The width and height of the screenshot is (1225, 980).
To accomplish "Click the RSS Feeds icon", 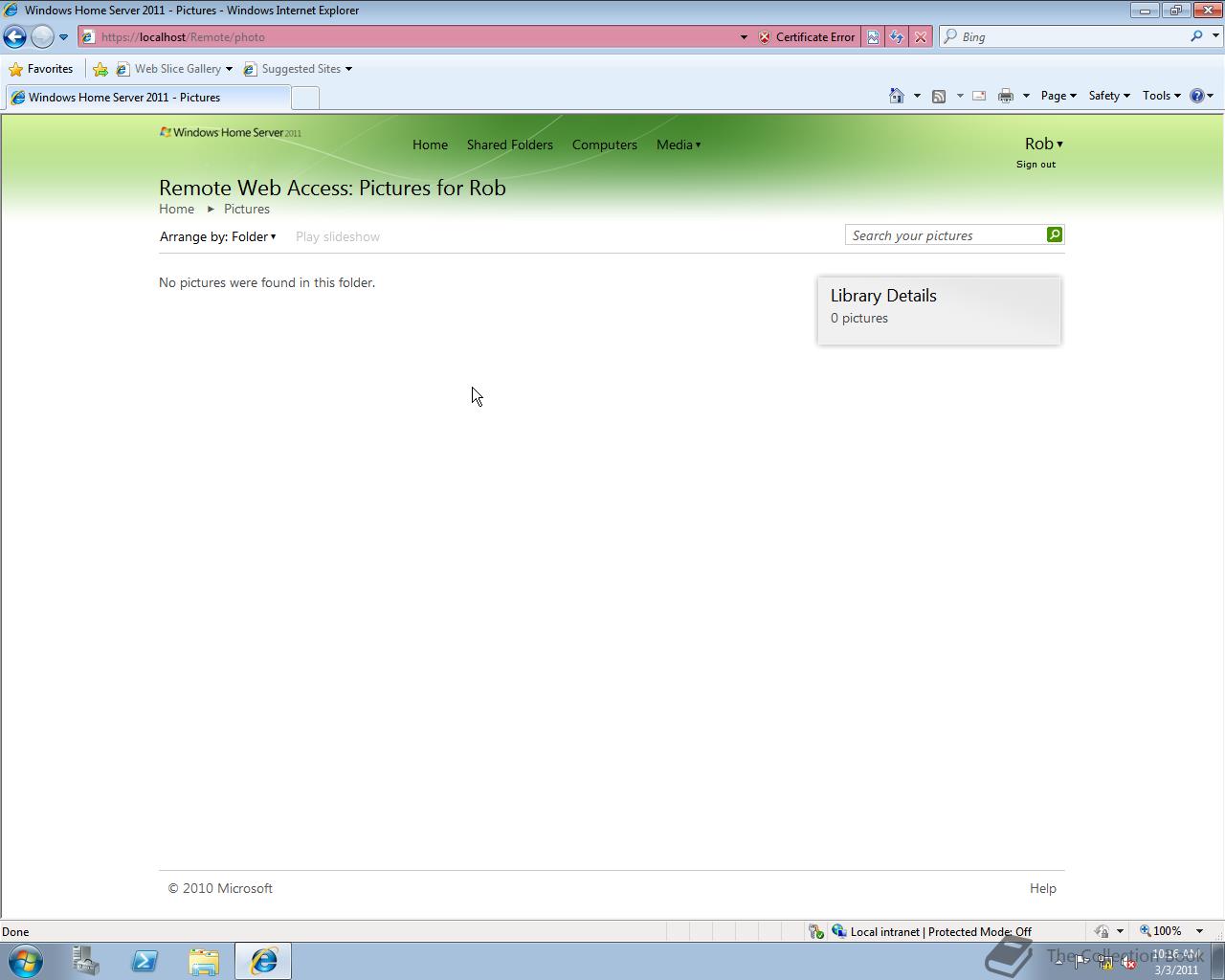I will click(x=939, y=96).
